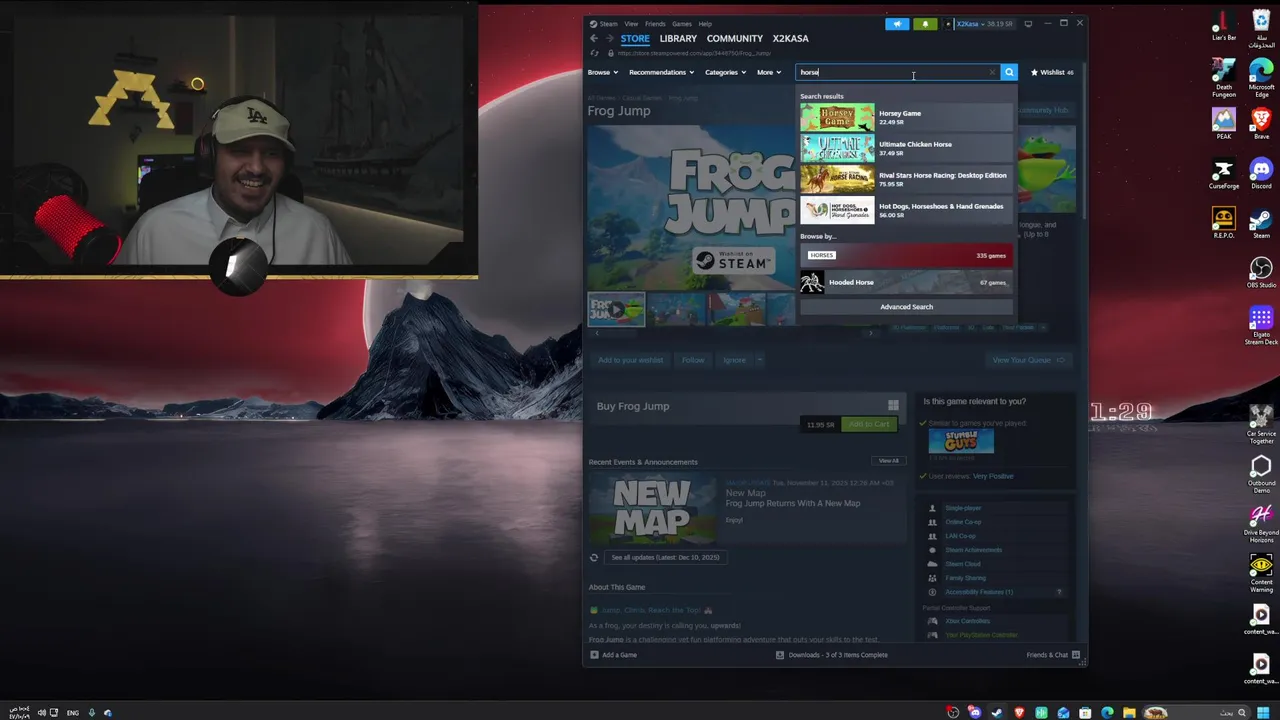Switch to the COMMUNITY tab
The height and width of the screenshot is (720, 1280).
tap(735, 38)
